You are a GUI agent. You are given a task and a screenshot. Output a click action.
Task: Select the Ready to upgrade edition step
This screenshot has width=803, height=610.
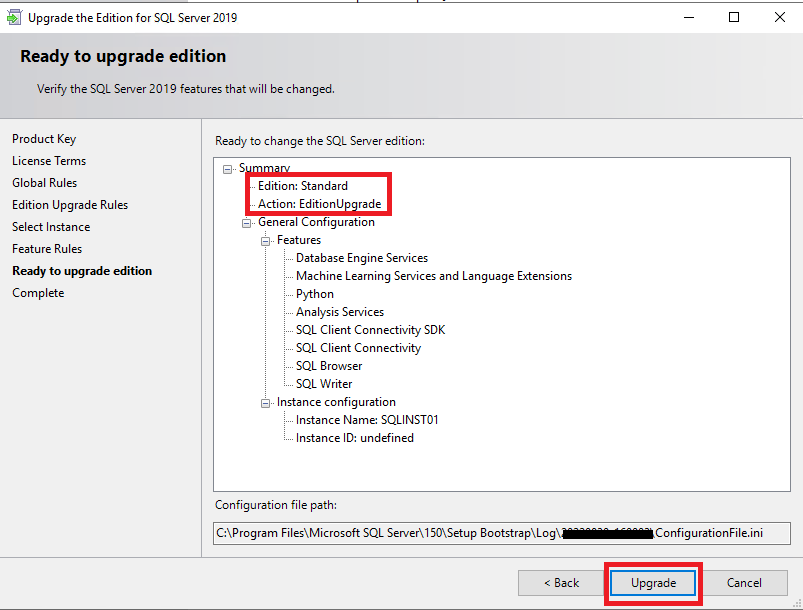[x=82, y=271]
